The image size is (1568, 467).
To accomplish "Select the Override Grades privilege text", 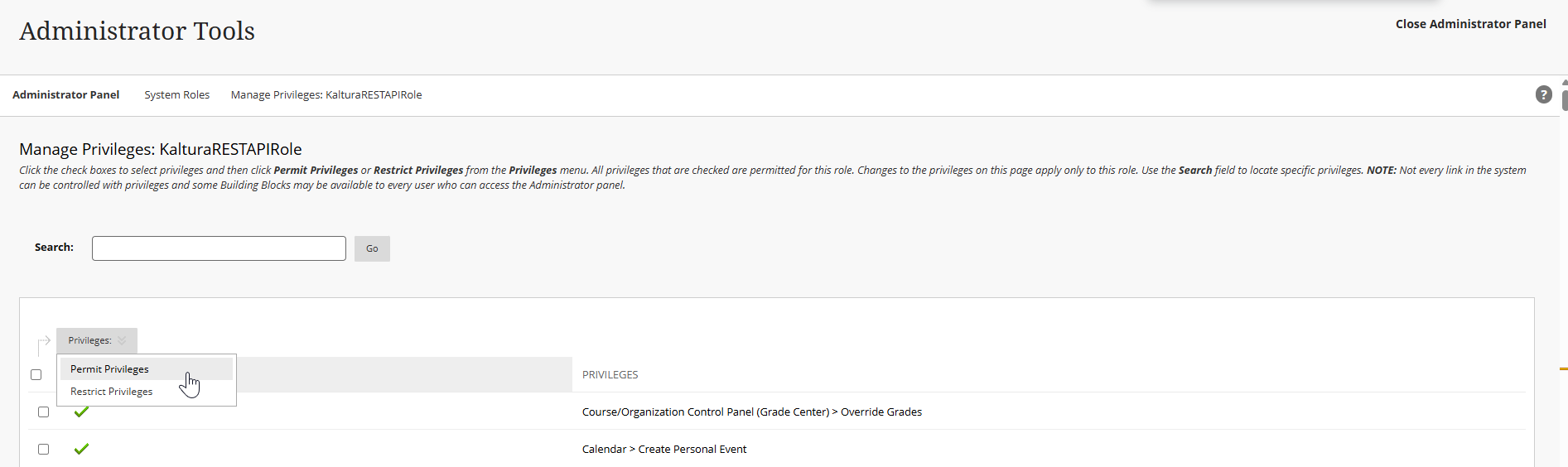I will pos(751,412).
